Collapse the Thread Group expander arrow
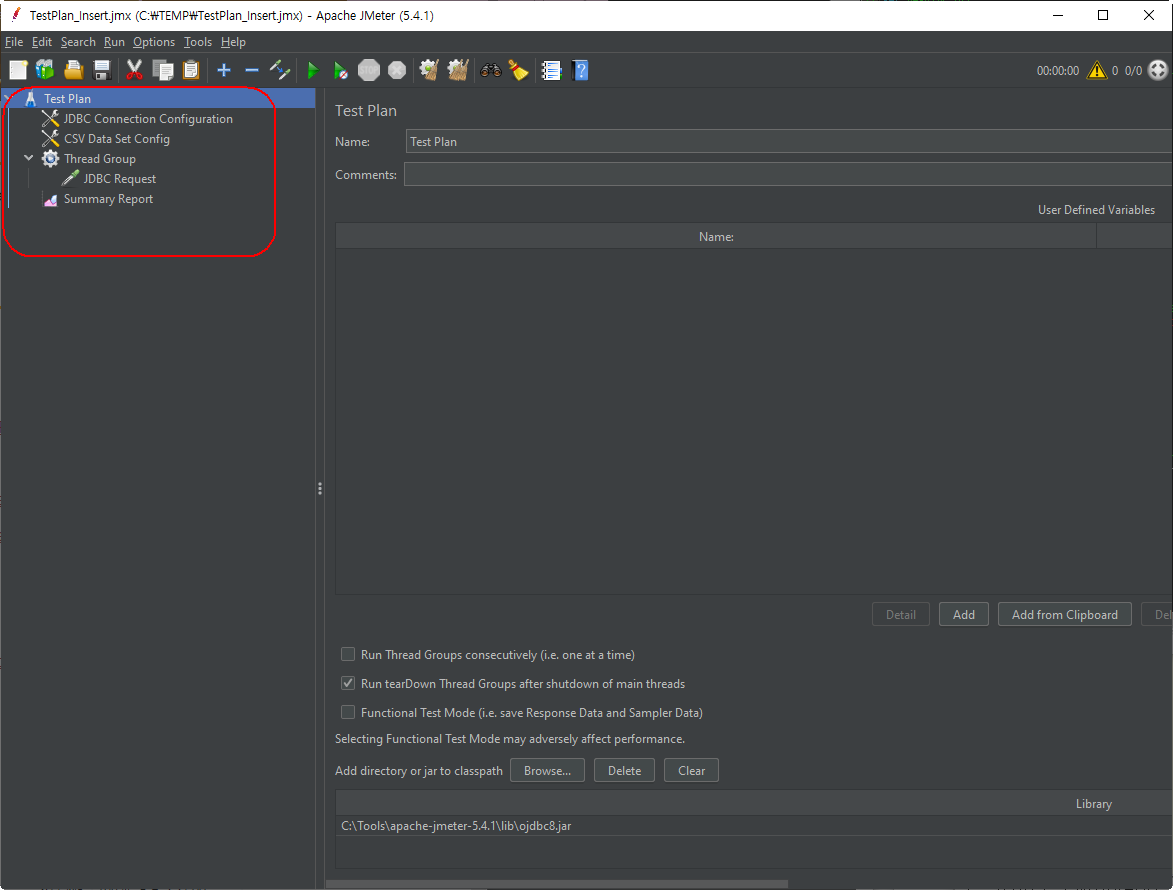The height and width of the screenshot is (890, 1173). click(28, 158)
